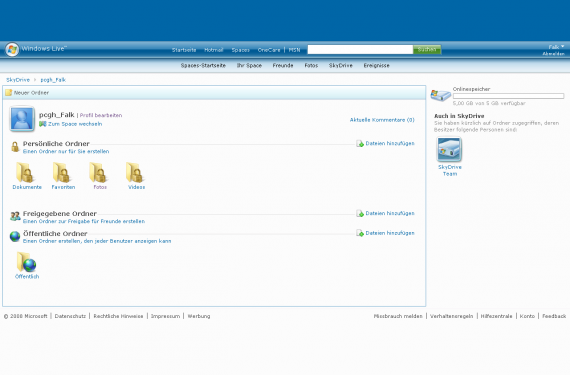The image size is (570, 375).
Task: Click the Neuer Ordner folder icon
Action: tap(9, 93)
